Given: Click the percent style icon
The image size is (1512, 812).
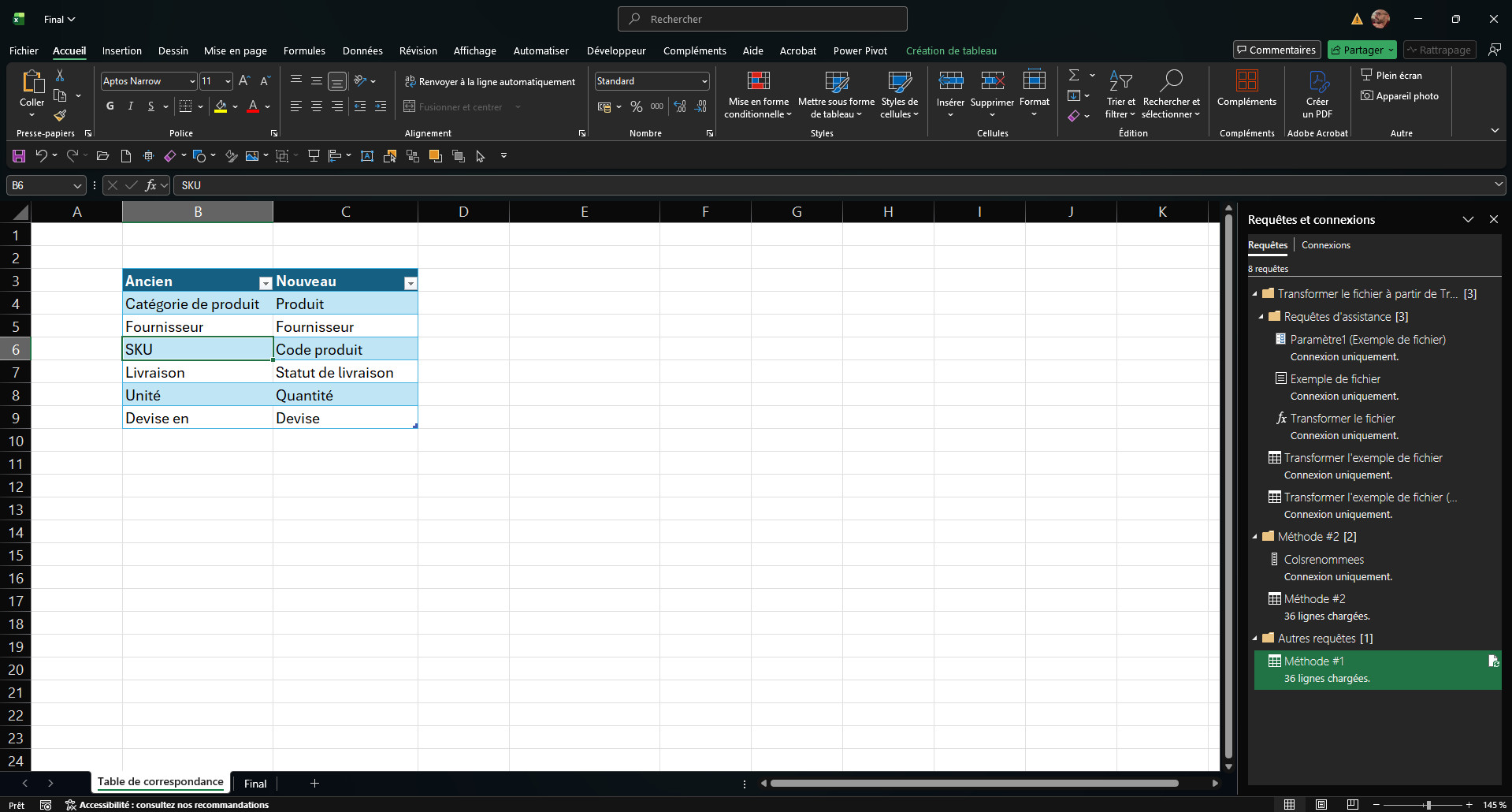Looking at the screenshot, I should pos(636,106).
